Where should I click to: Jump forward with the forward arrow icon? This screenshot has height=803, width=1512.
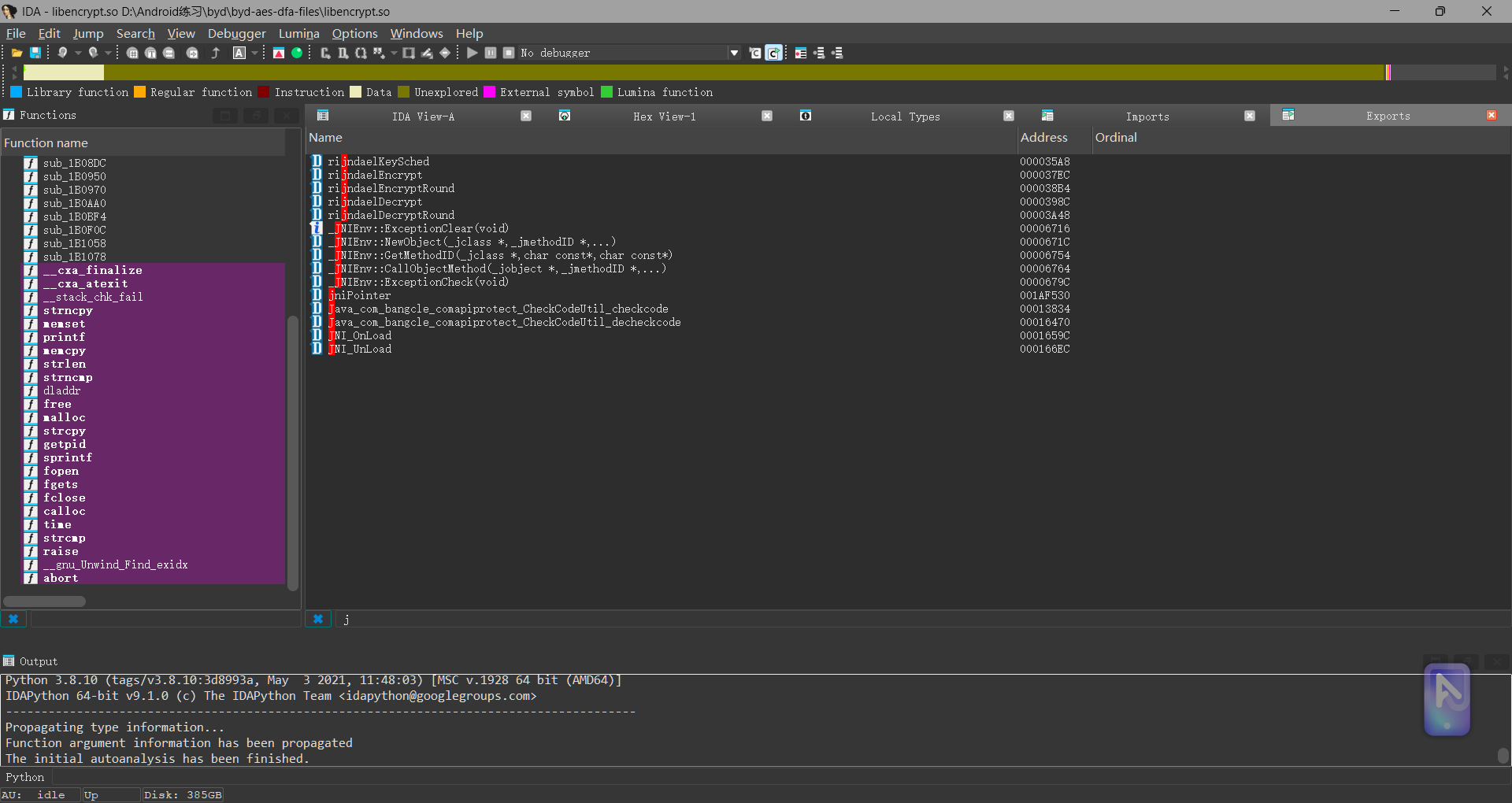(93, 53)
